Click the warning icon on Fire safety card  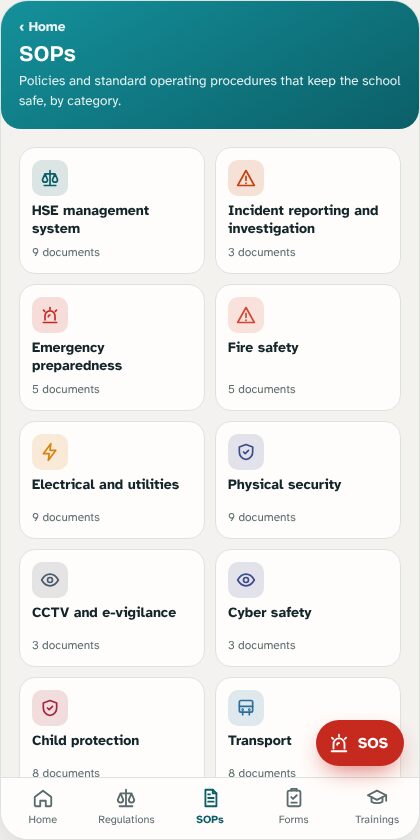(x=246, y=315)
